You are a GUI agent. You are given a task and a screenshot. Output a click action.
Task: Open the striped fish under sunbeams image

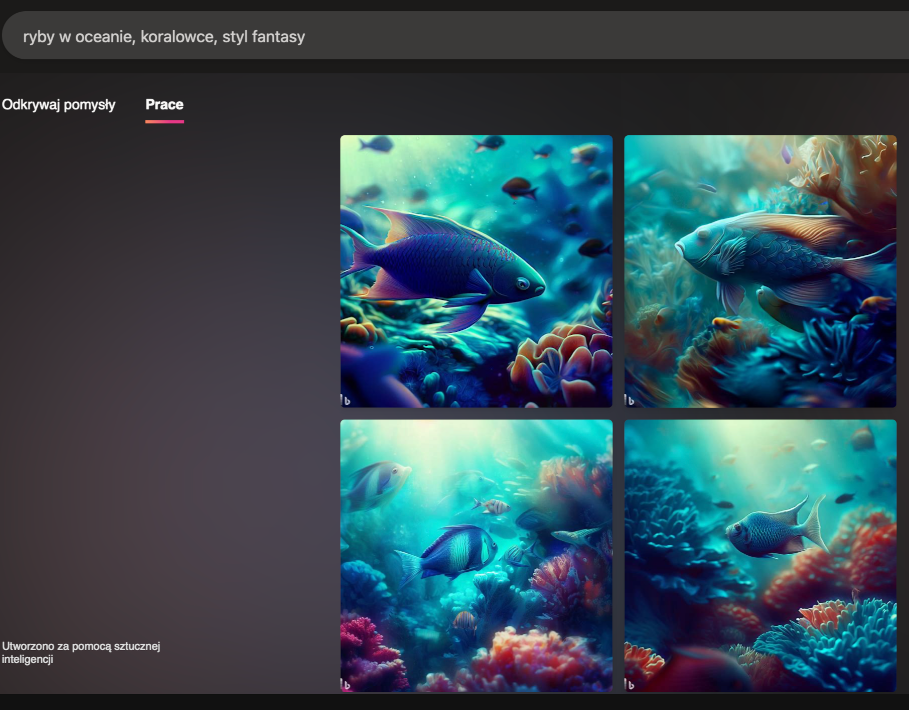coord(476,555)
